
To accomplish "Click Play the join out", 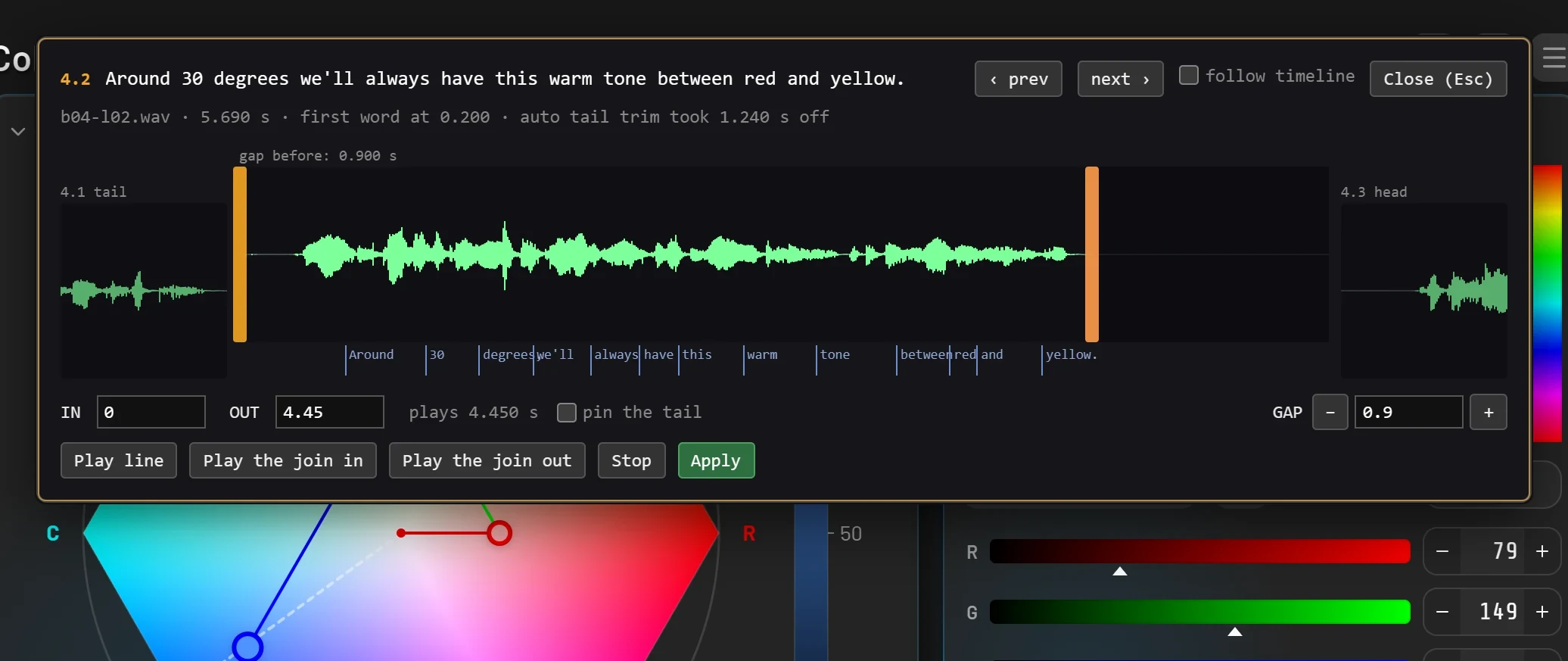I will click(487, 460).
